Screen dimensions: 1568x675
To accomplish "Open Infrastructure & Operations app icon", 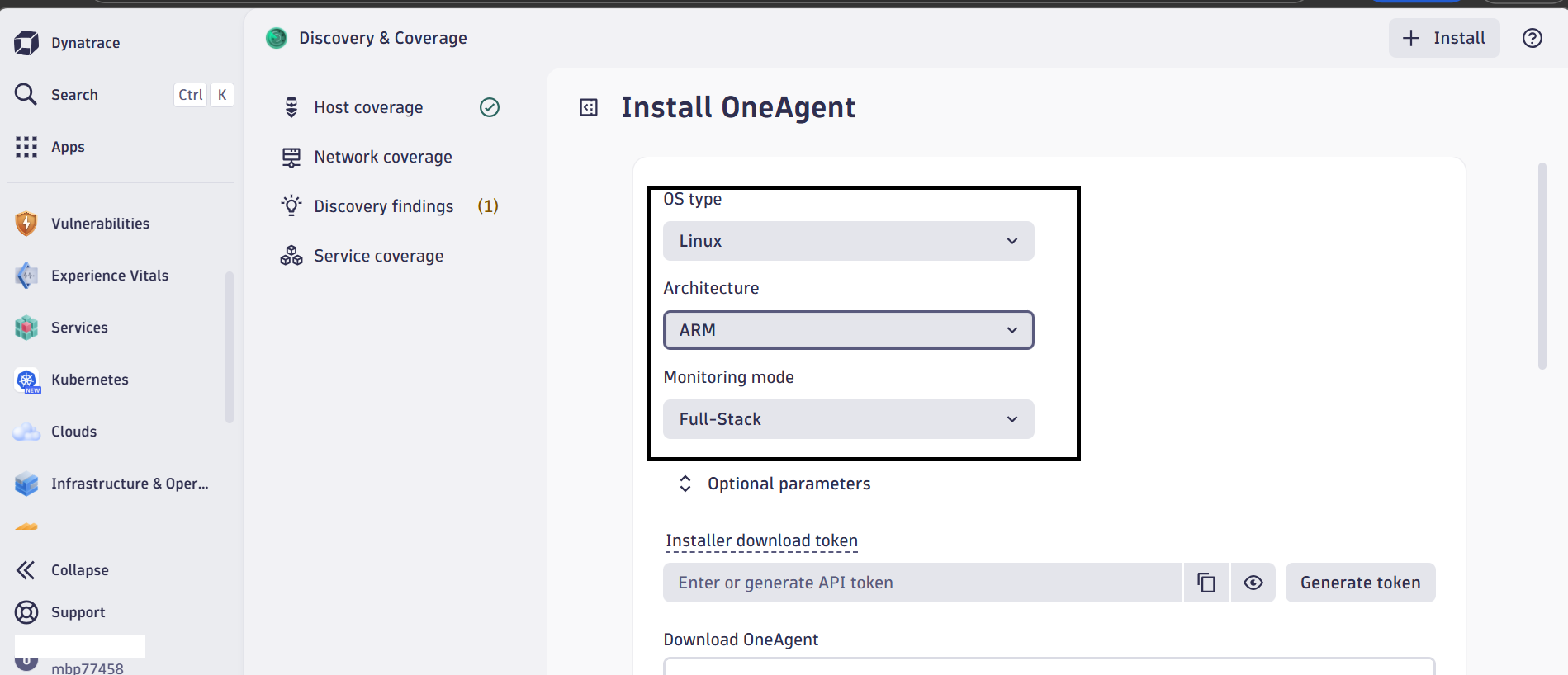I will pyautogui.click(x=26, y=484).
